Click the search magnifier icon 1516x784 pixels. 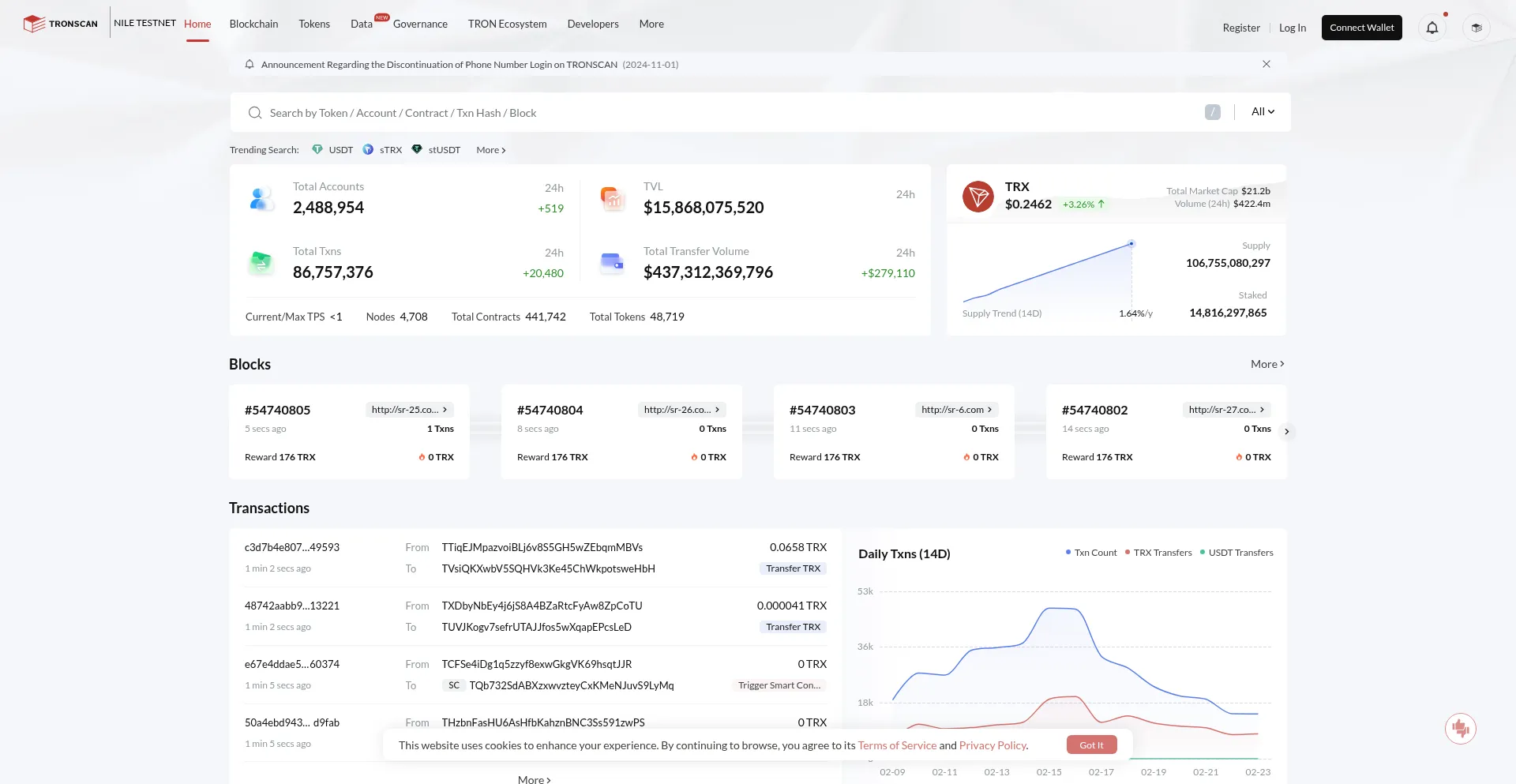[255, 113]
